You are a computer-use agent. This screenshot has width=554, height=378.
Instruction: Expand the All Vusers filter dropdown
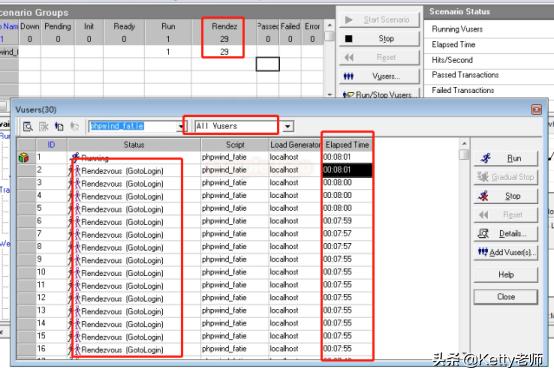[x=288, y=126]
